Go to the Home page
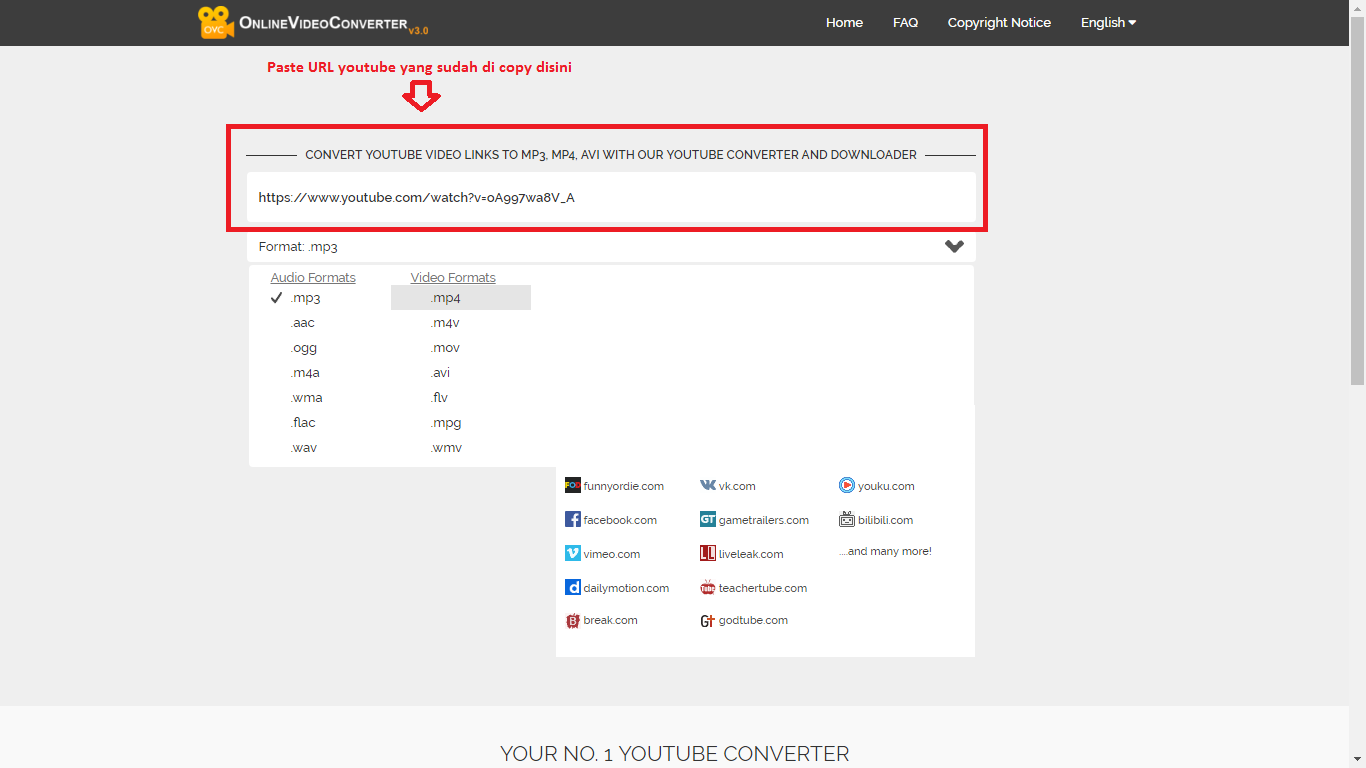Image resolution: width=1366 pixels, height=768 pixels. (844, 22)
